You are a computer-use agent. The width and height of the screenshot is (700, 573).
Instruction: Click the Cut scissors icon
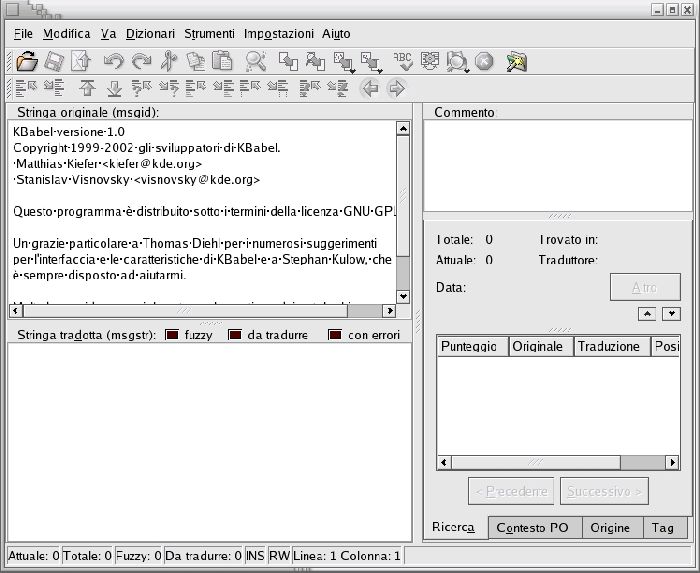pos(169,61)
